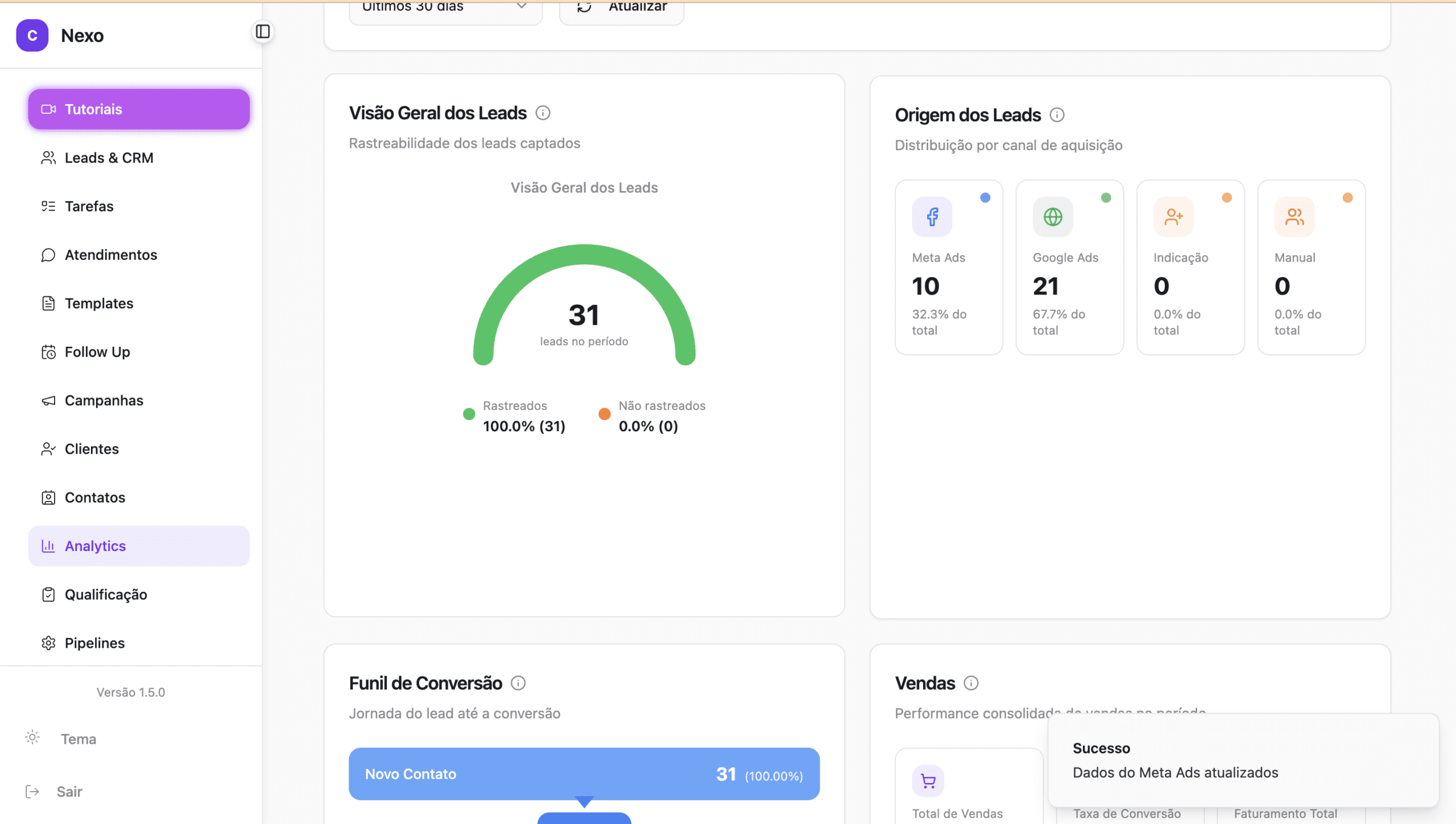Open the Tutoriais menu item
Image resolution: width=1456 pixels, height=824 pixels.
click(139, 109)
